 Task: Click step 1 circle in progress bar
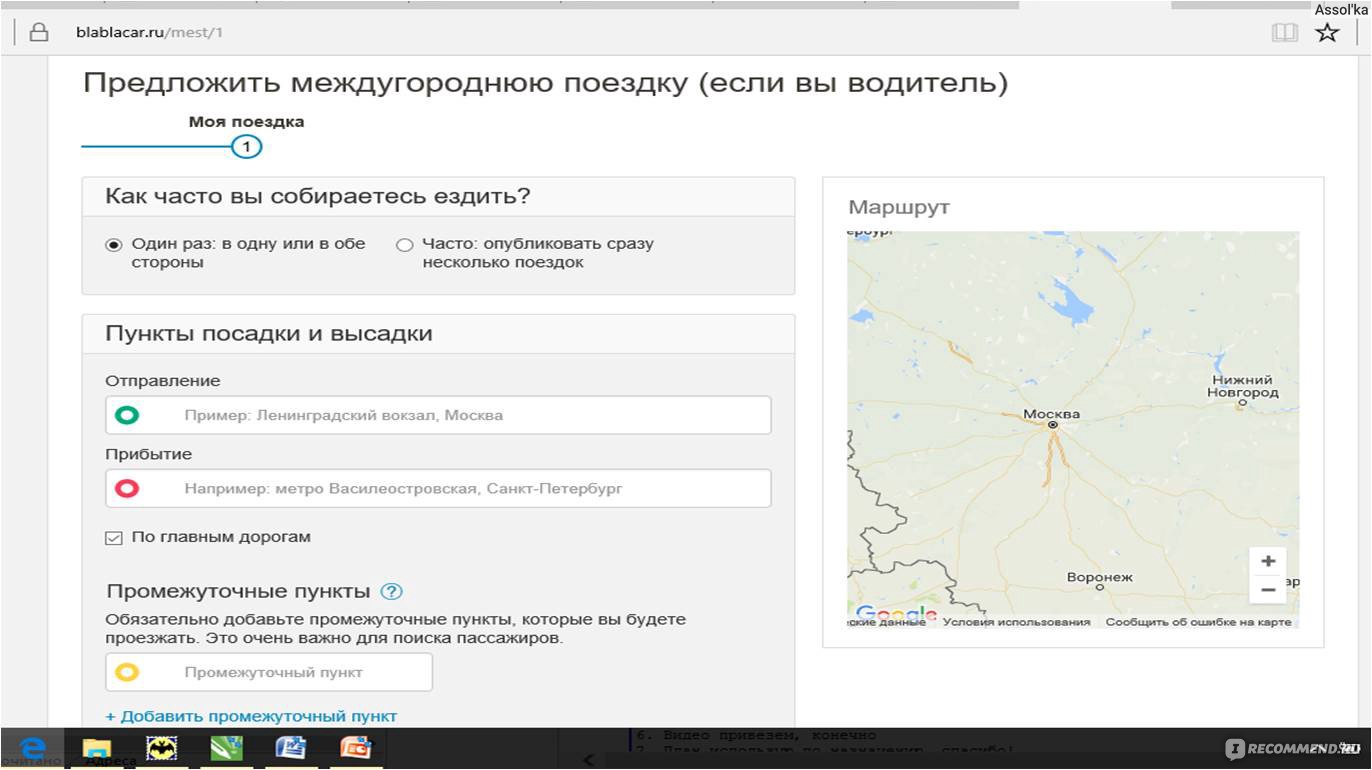[x=246, y=148]
